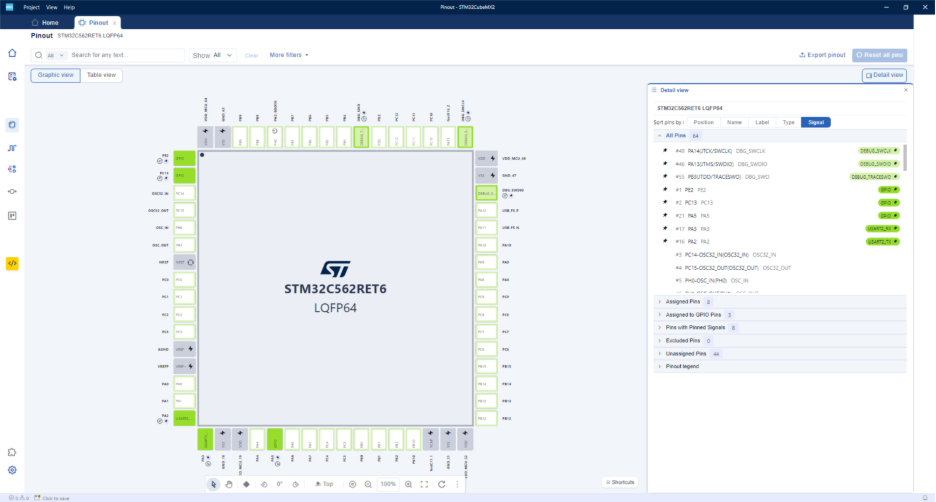This screenshot has width=936, height=502.
Task: Open the View menu
Action: pos(52,7)
